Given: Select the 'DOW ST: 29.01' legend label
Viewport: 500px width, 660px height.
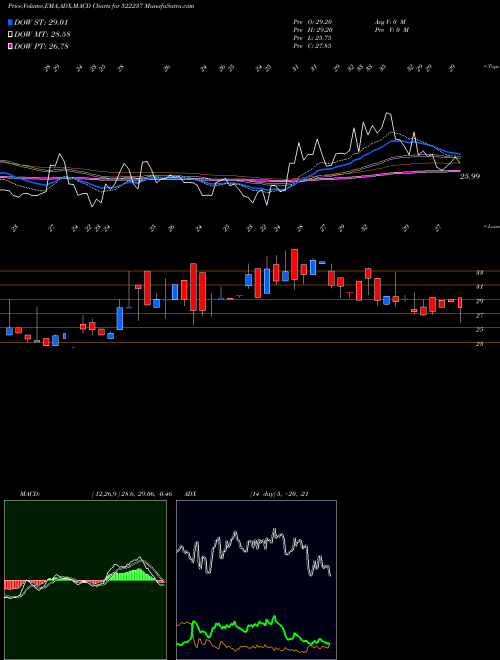Looking at the screenshot, I should coord(41,22).
